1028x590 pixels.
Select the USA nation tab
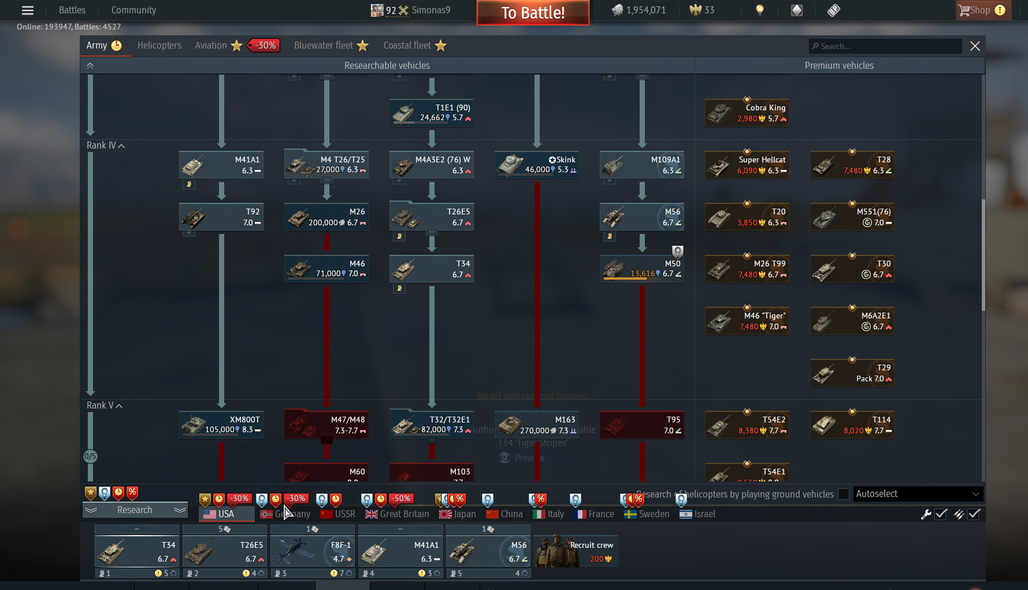[226, 514]
